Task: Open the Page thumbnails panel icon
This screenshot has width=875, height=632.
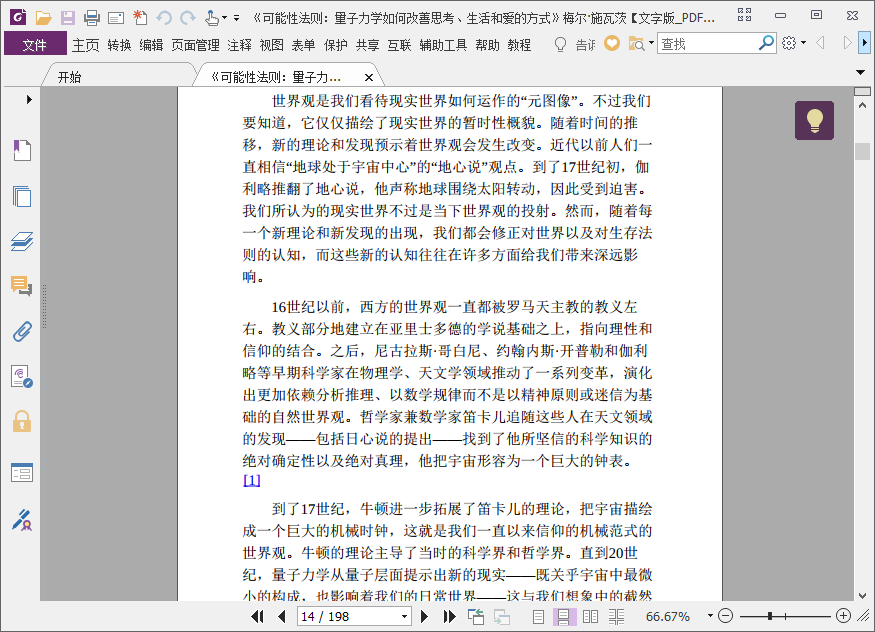Action: pyautogui.click(x=22, y=196)
